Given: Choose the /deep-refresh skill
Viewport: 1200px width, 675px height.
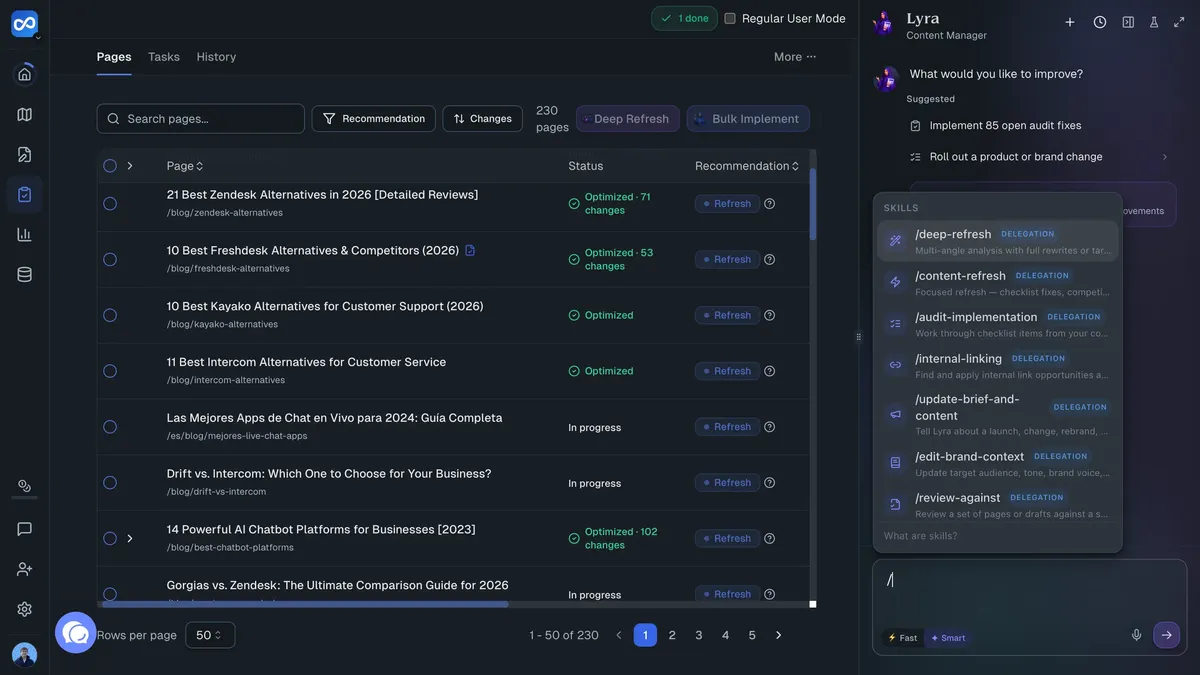Looking at the screenshot, I should (998, 241).
